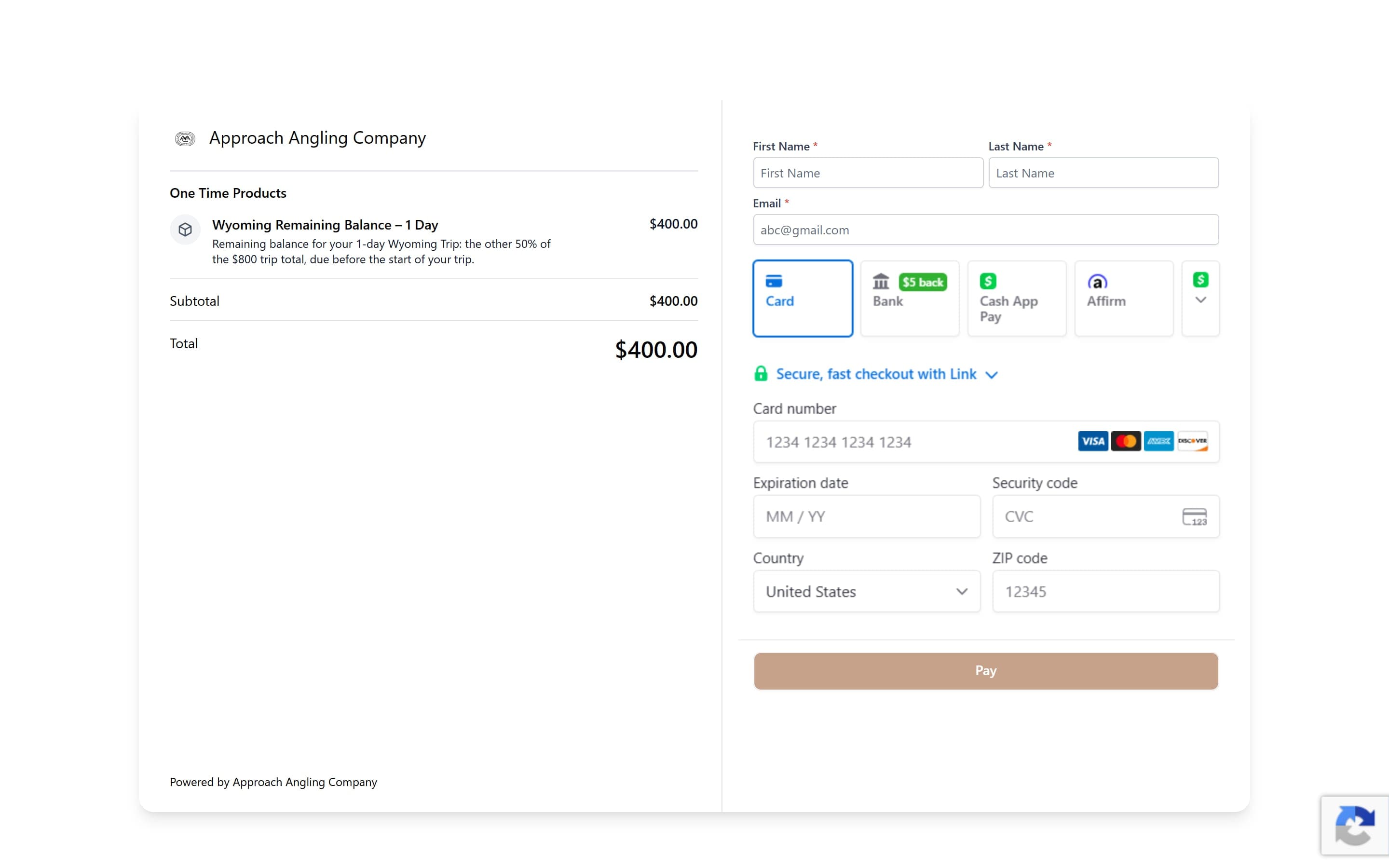Screen dimensions: 1389x868
Task: Click the large $400.00 Total amount
Action: point(656,350)
